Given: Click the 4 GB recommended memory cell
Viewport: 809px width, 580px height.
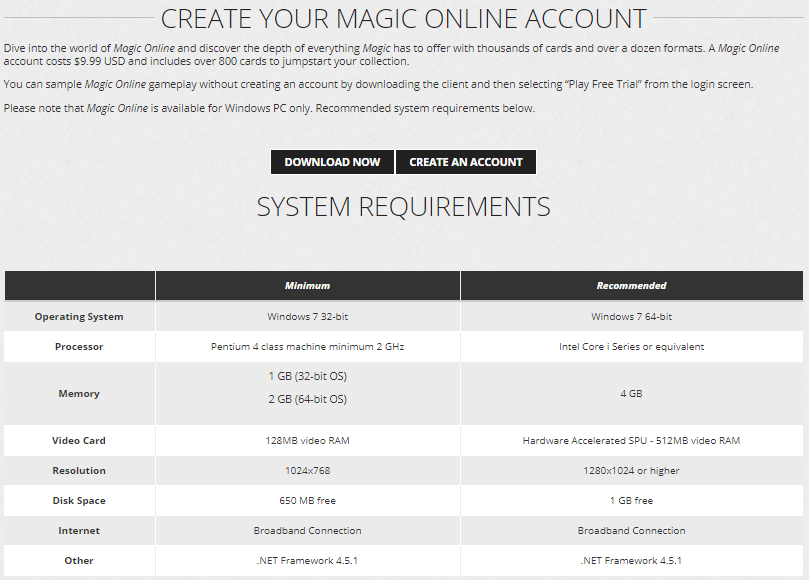Looking at the screenshot, I should [632, 393].
